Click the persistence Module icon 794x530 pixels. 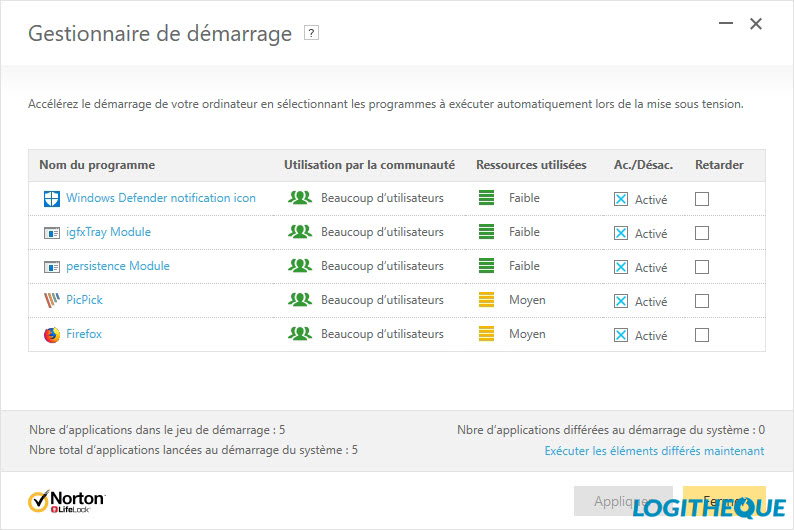point(52,267)
